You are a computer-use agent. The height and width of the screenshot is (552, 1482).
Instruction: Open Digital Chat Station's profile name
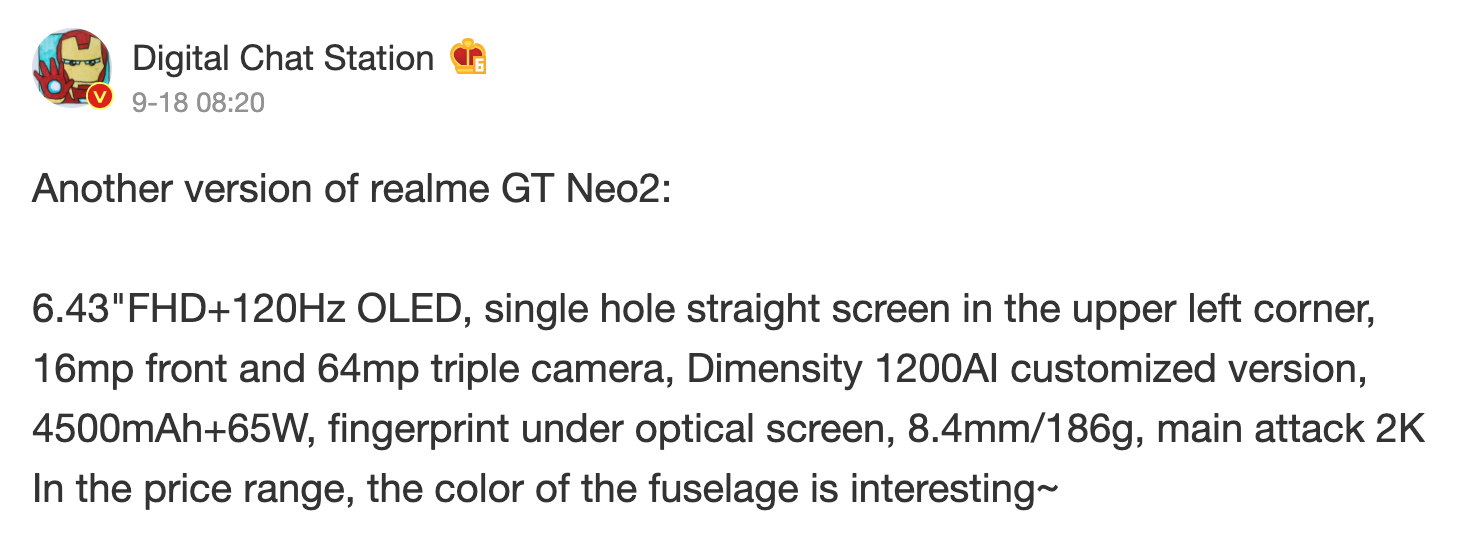pyautogui.click(x=283, y=59)
